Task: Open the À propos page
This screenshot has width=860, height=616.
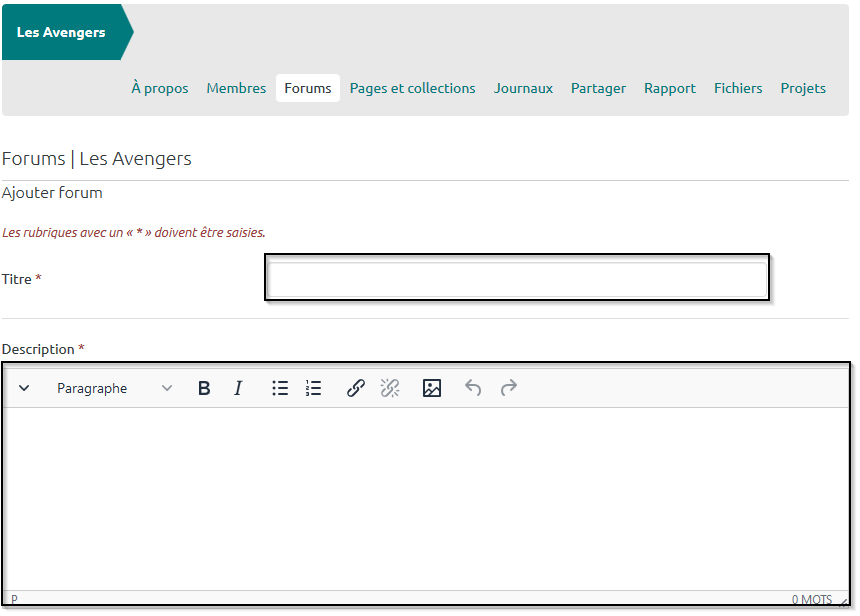Action: 160,88
